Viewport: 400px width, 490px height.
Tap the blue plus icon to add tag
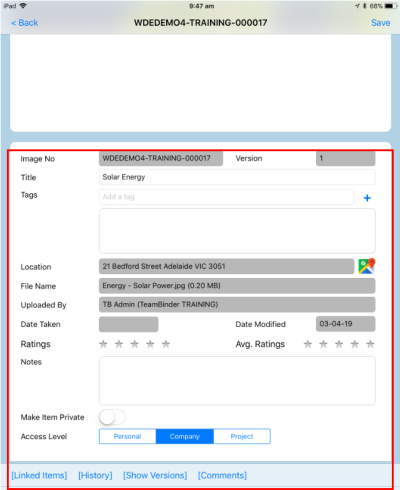coord(367,198)
